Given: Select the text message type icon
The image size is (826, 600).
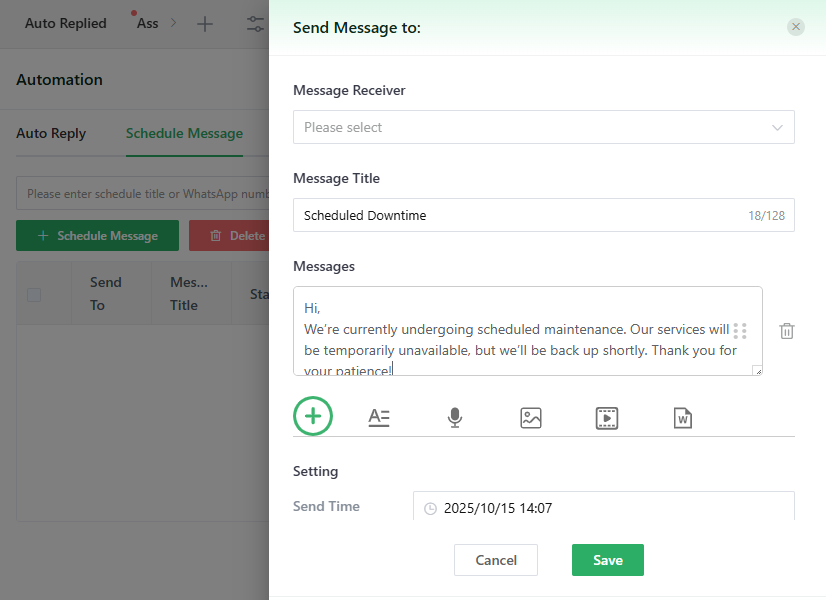Looking at the screenshot, I should [x=379, y=418].
